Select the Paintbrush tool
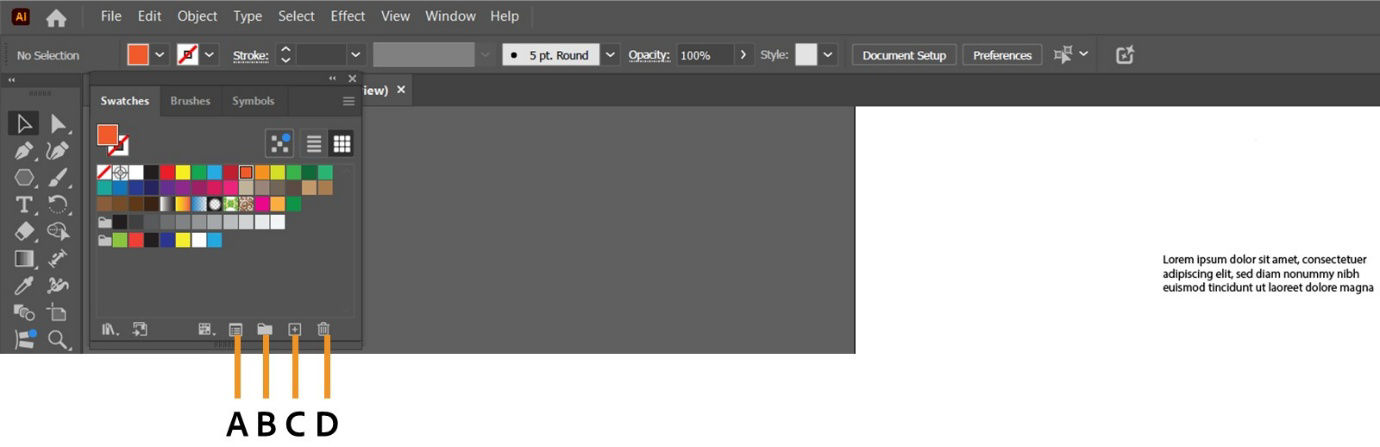This screenshot has width=1380, height=447. (59, 178)
